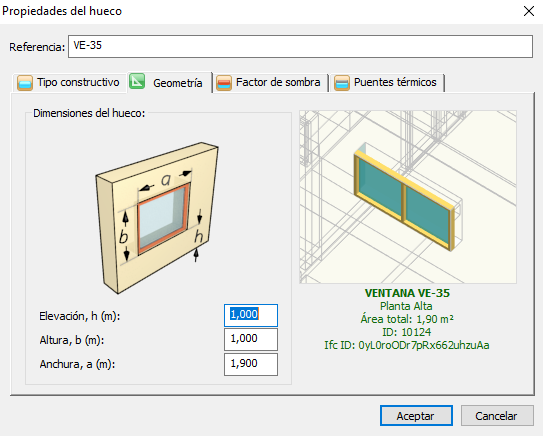Click the Referencia text field
This screenshot has width=543, height=436.
(300, 46)
